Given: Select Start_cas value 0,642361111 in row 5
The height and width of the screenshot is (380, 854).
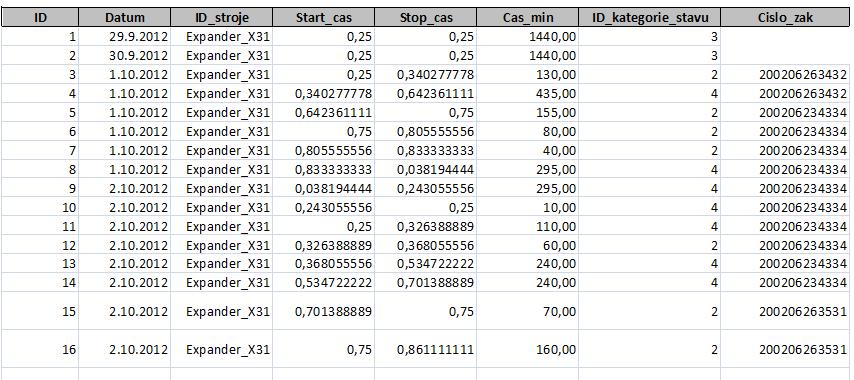Looking at the screenshot, I should coord(324,113).
